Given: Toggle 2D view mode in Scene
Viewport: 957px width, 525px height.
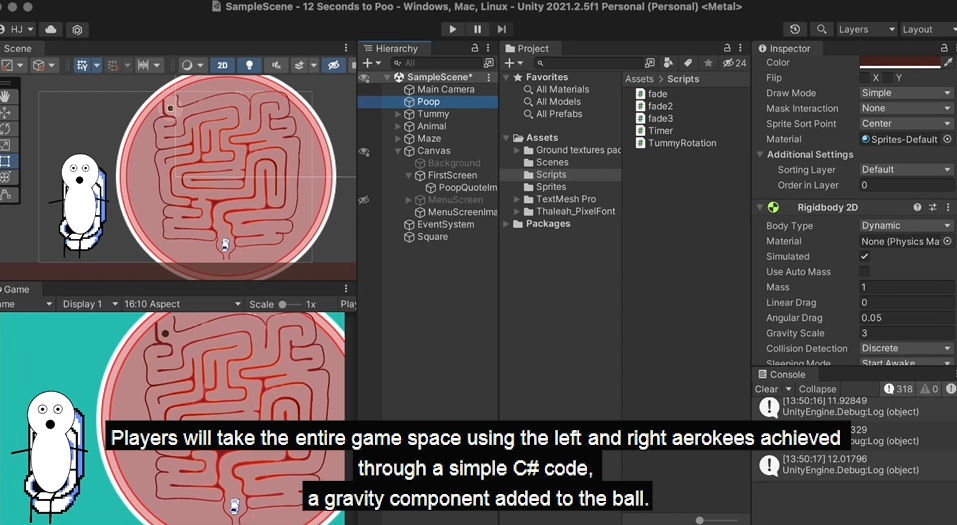Looking at the screenshot, I should [x=223, y=65].
